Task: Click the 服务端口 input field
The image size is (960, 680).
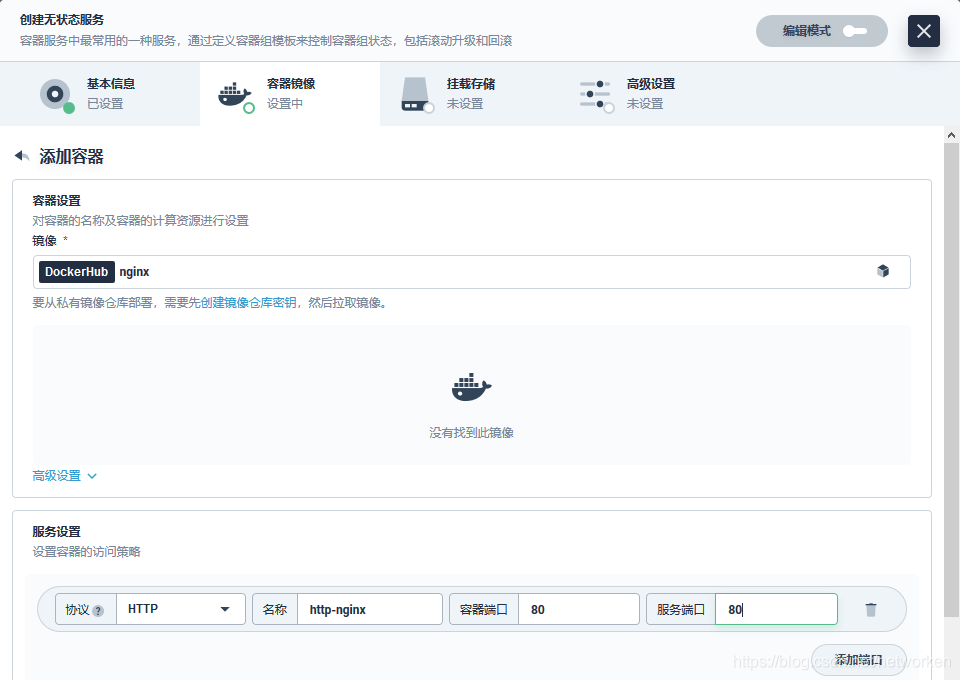Action: (776, 609)
